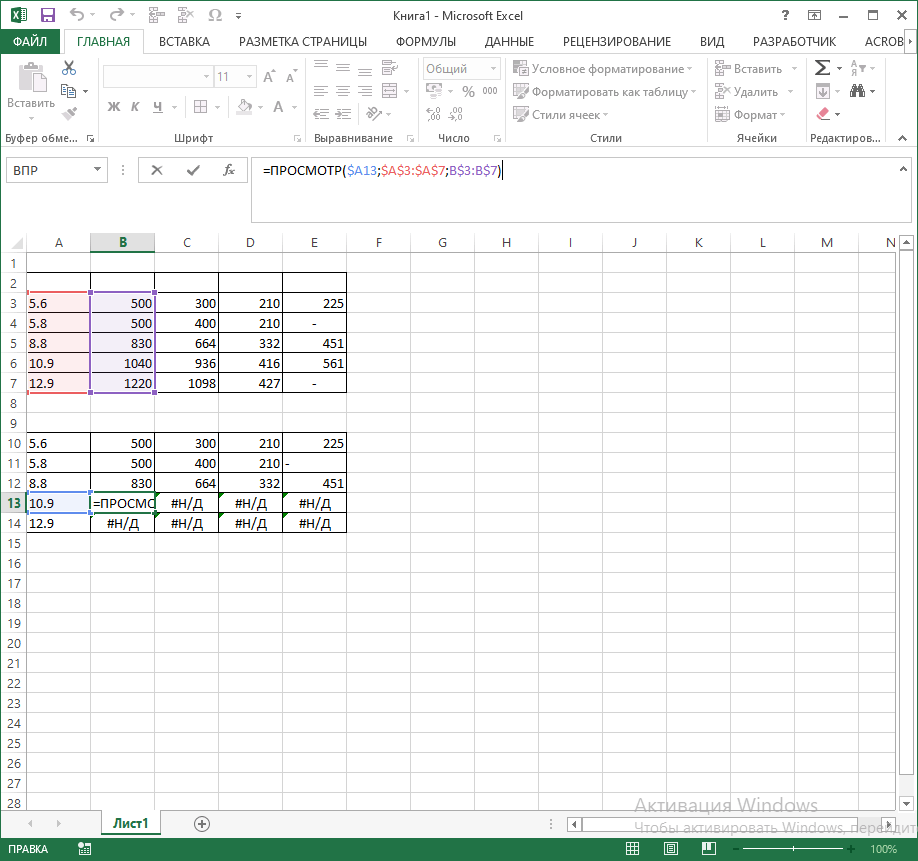Decrease decimal places
Image resolution: width=918 pixels, height=861 pixels.
tap(455, 114)
